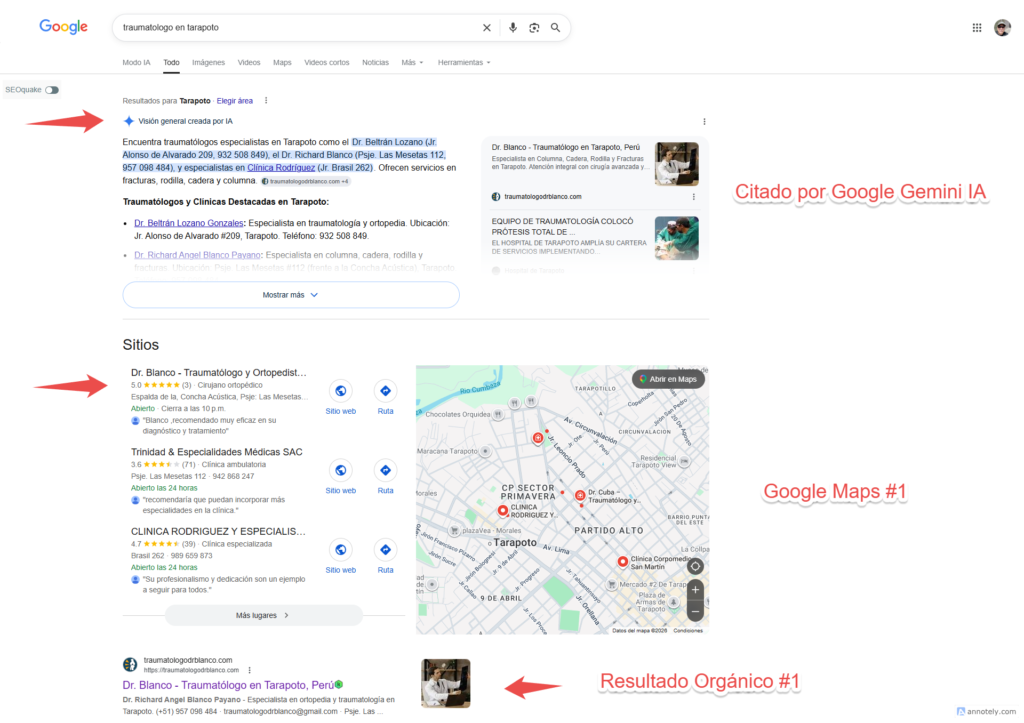Viewport: 1024px width, 723px height.
Task: Click Sitio web icon for Trinidad & Especialidades
Action: pos(341,470)
